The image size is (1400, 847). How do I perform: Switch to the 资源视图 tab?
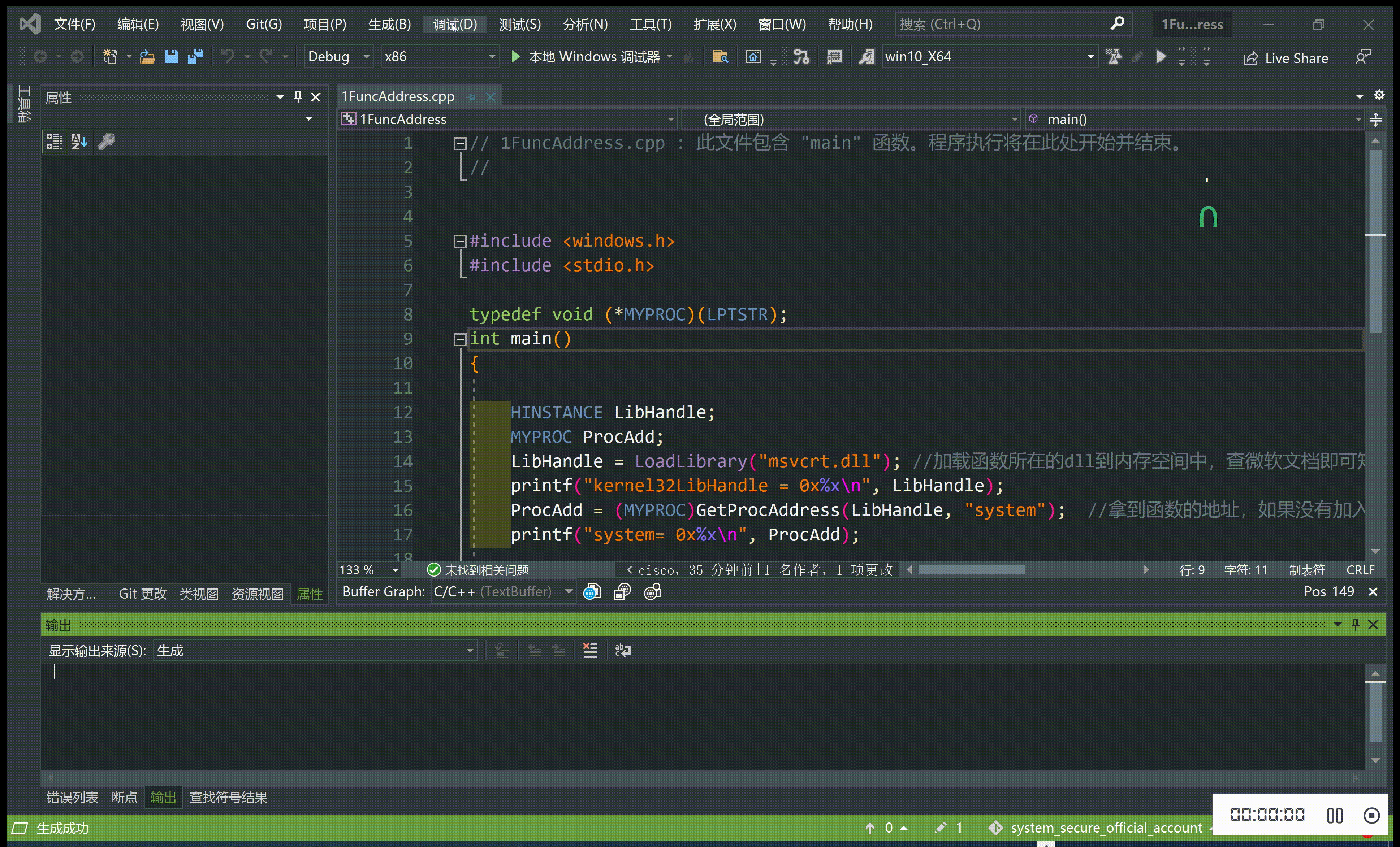258,594
